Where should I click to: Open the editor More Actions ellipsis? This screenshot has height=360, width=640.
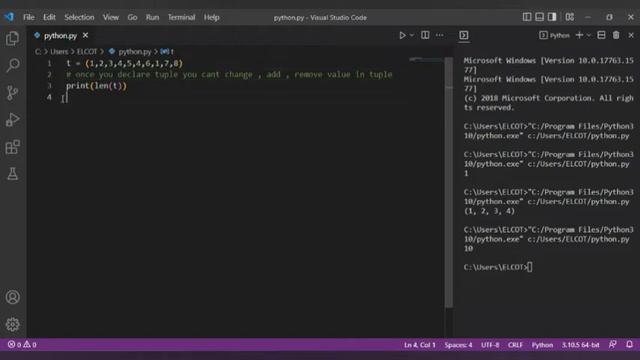[440, 36]
